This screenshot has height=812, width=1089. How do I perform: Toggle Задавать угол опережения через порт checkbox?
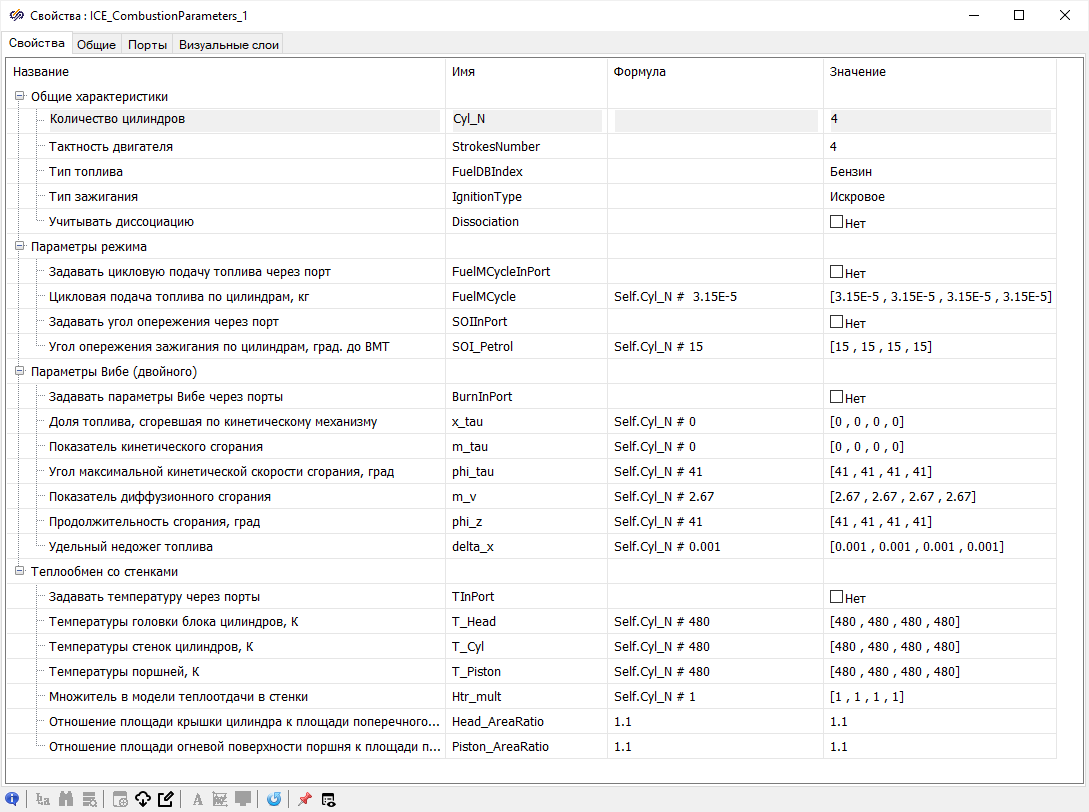[836, 322]
